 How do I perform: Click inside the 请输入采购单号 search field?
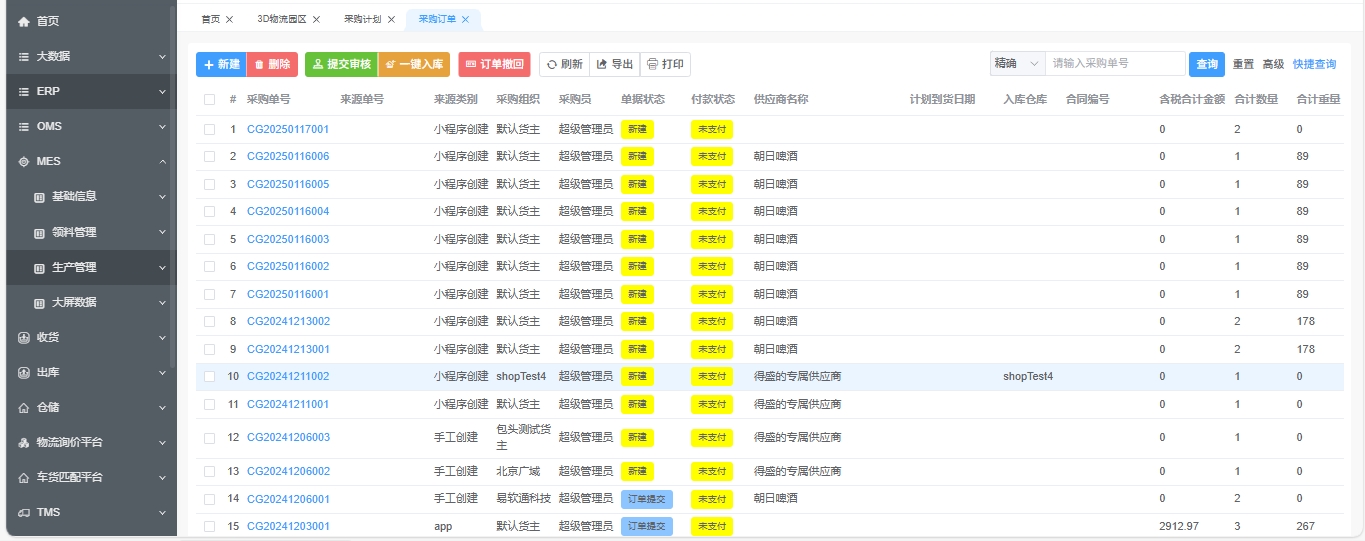point(1115,64)
